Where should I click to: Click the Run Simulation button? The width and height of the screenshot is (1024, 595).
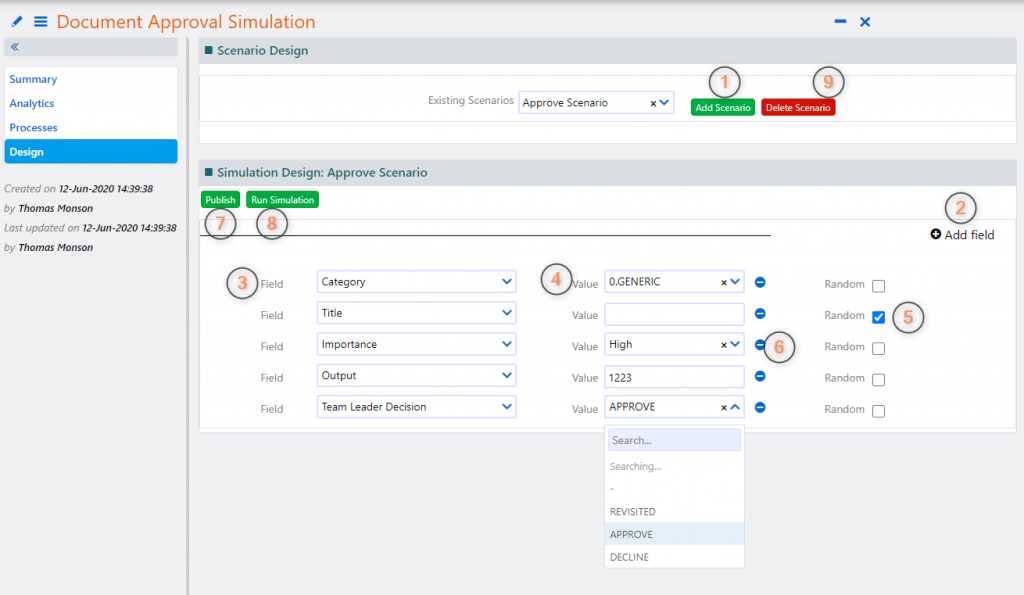click(x=282, y=199)
